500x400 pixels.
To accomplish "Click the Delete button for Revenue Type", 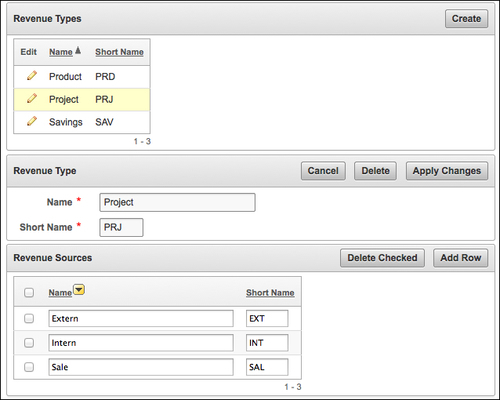I will (x=375, y=171).
